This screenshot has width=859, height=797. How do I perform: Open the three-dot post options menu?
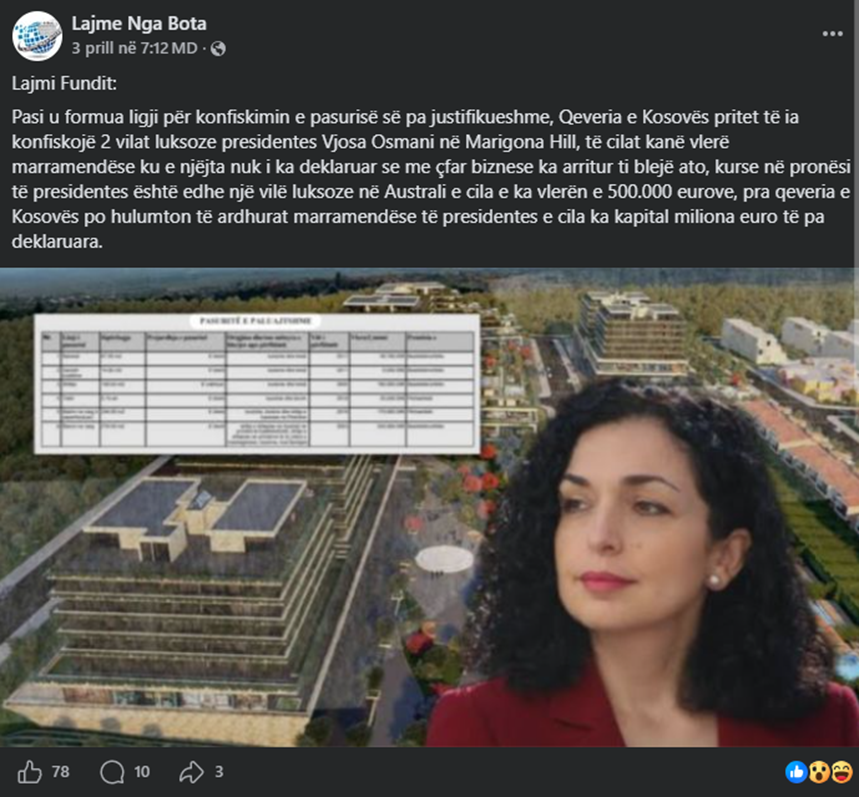point(832,34)
